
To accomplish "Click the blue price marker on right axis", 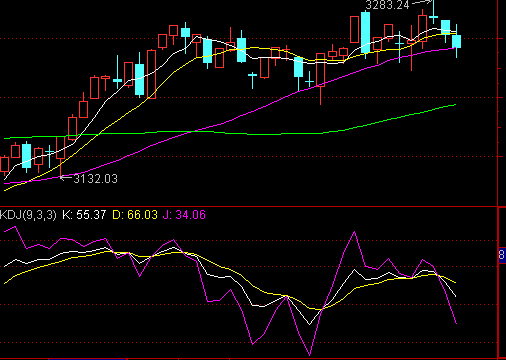I will pos(502,255).
